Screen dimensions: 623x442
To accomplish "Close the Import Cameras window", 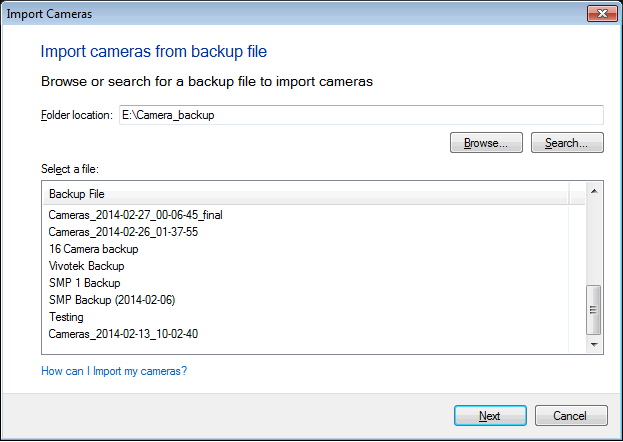I will (x=600, y=15).
